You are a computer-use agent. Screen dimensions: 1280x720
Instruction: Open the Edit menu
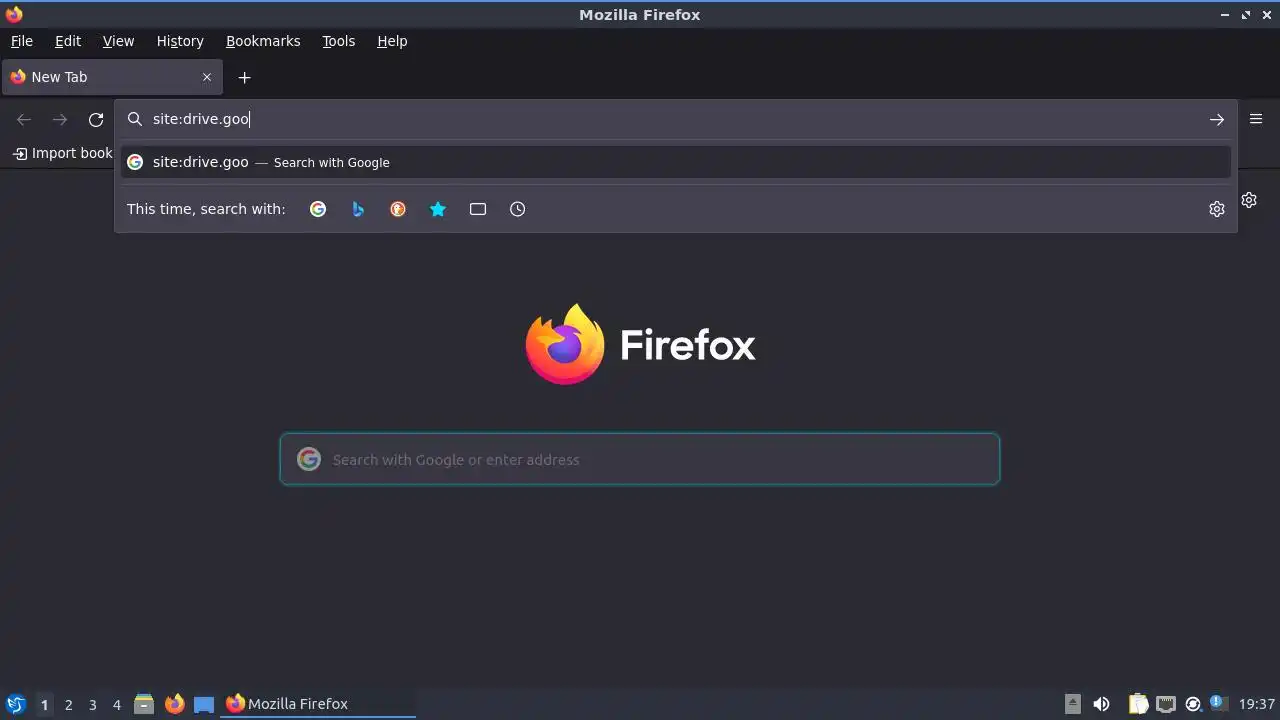coord(68,41)
